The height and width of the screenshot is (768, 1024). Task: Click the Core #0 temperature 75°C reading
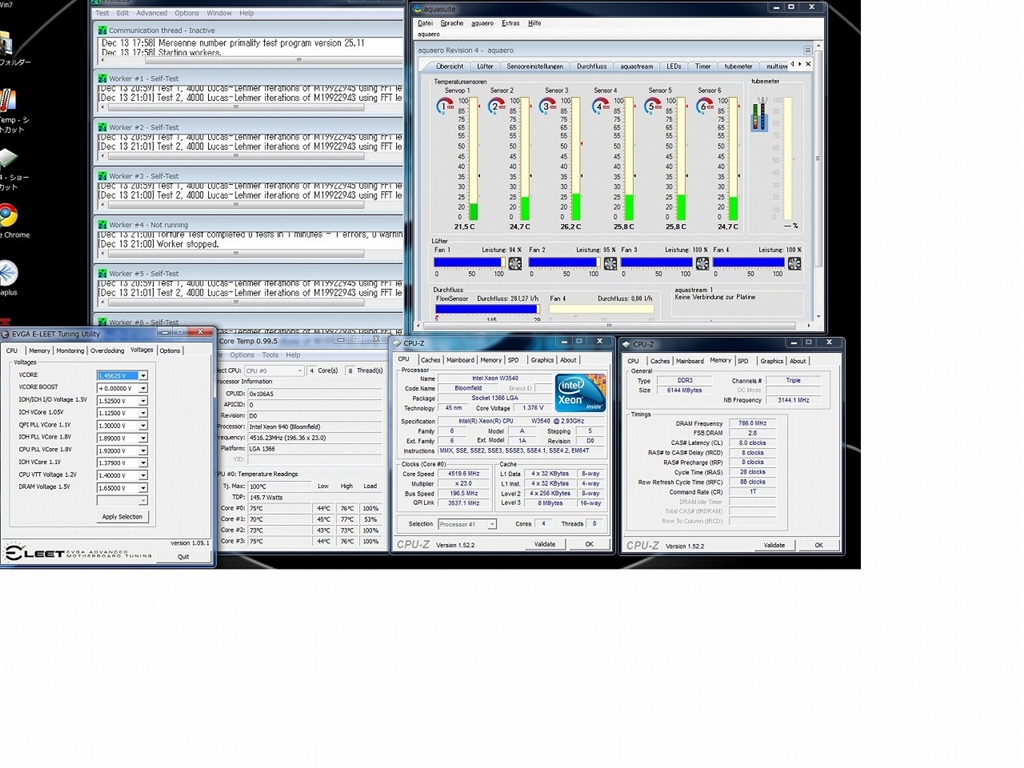click(x=256, y=508)
